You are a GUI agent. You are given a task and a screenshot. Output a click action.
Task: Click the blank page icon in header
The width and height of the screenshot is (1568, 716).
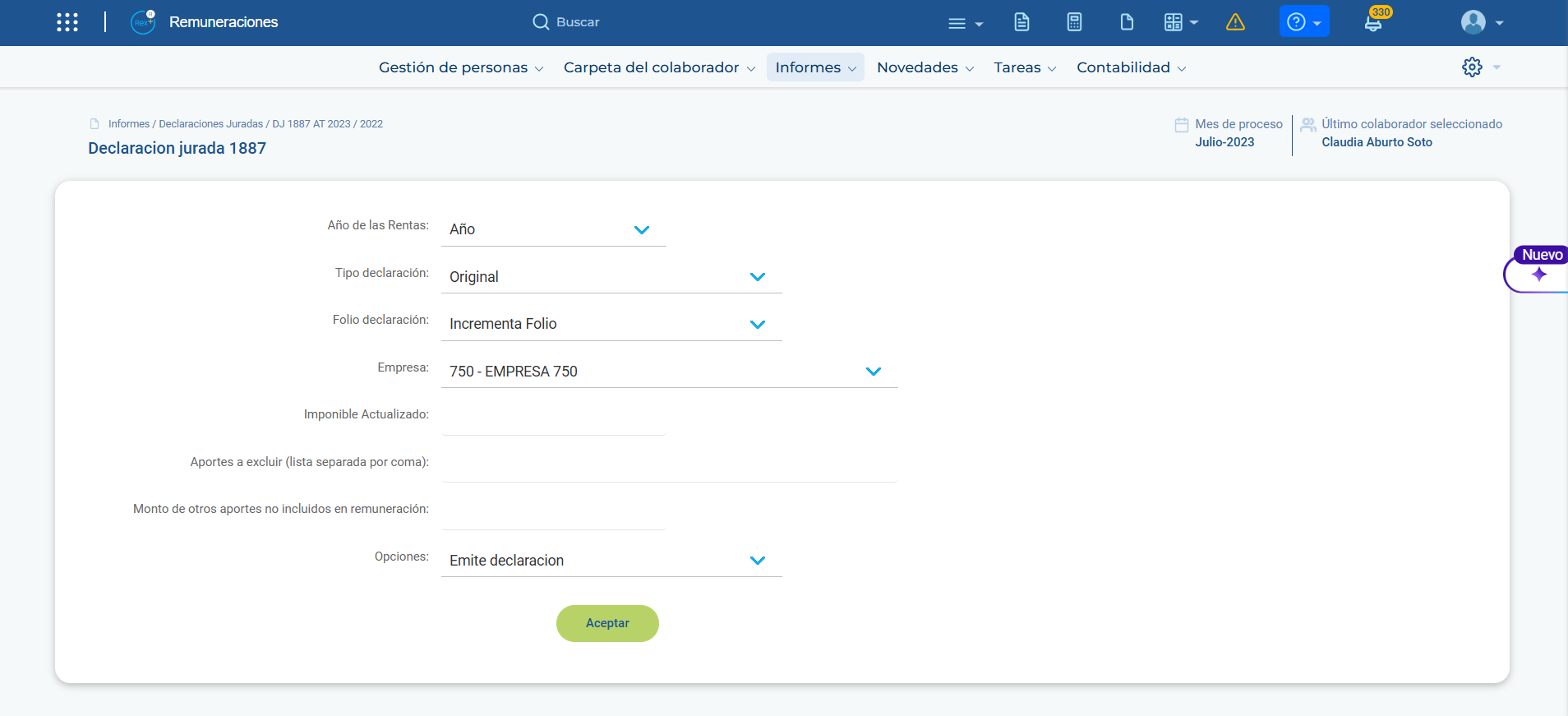[x=1127, y=22]
